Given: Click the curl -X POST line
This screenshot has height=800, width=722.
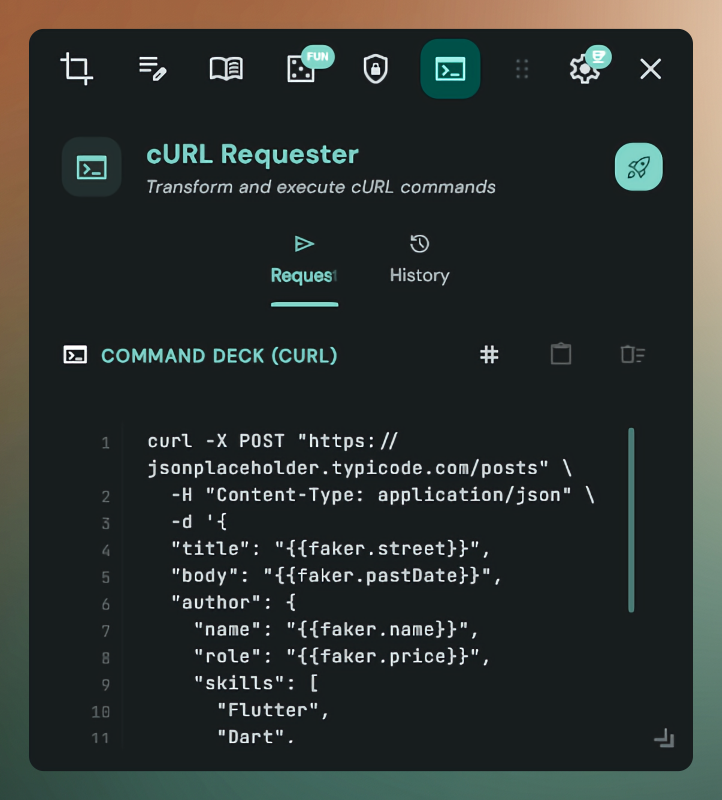Looking at the screenshot, I should (272, 441).
